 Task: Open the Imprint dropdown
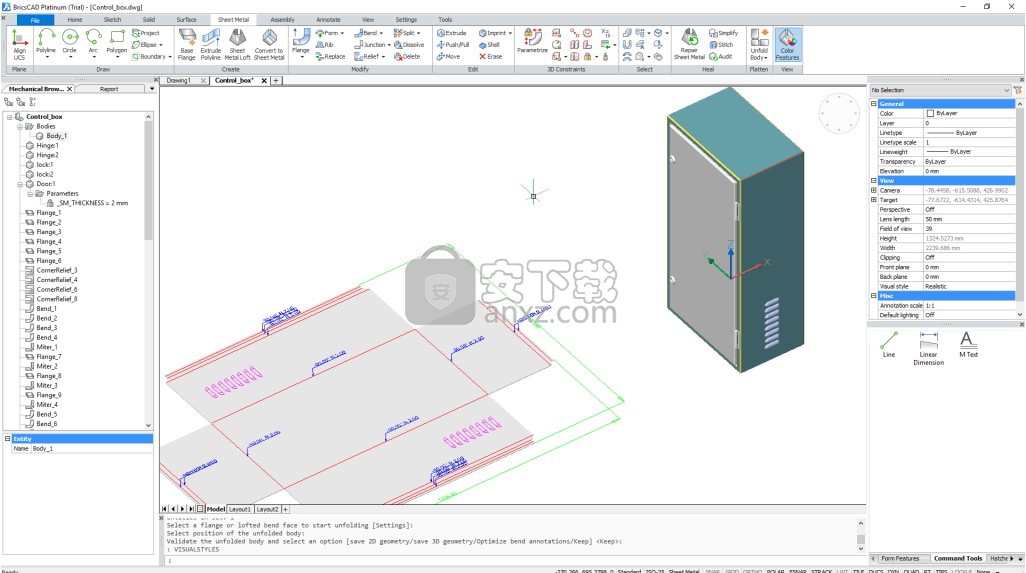(x=510, y=33)
